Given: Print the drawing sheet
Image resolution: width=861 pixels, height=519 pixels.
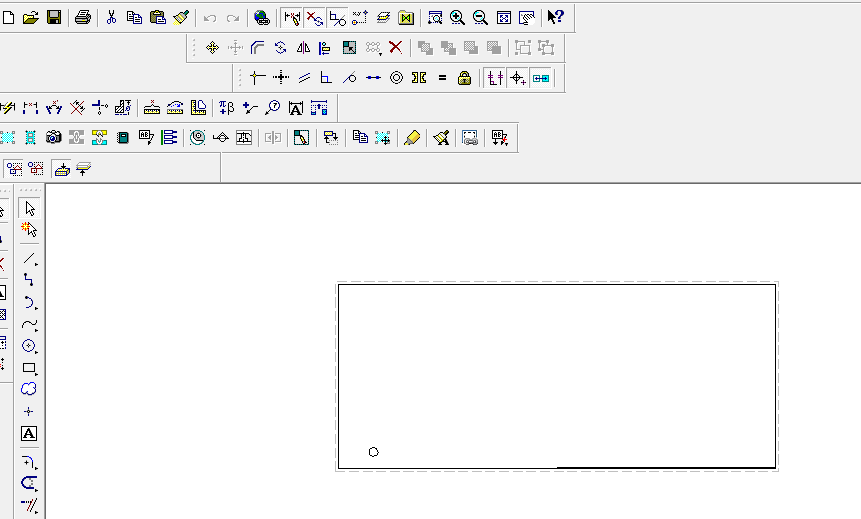Looking at the screenshot, I should coord(82,18).
